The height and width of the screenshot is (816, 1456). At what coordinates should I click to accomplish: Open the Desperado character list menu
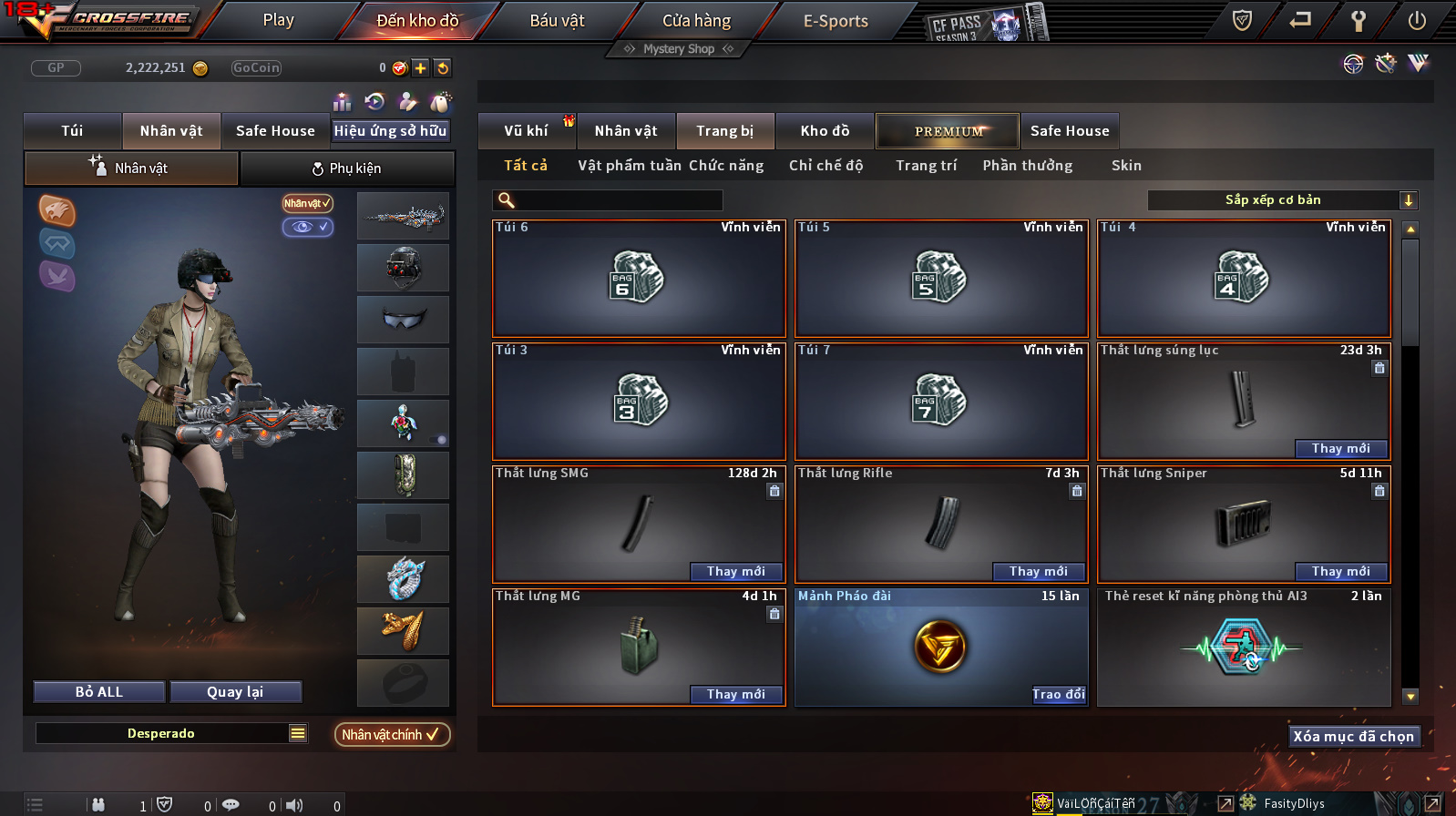click(298, 733)
